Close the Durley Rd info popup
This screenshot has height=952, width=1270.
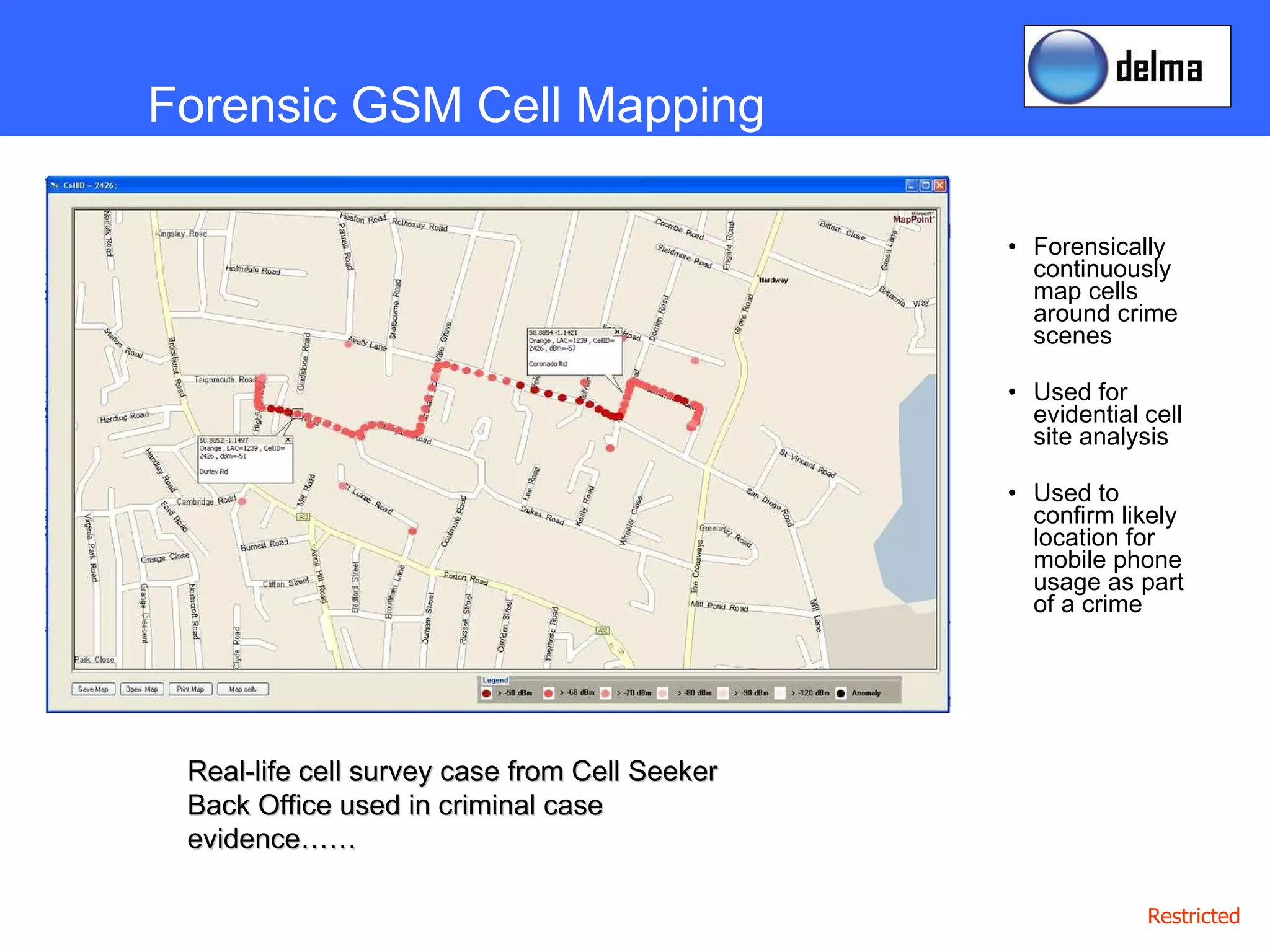pyautogui.click(x=288, y=439)
